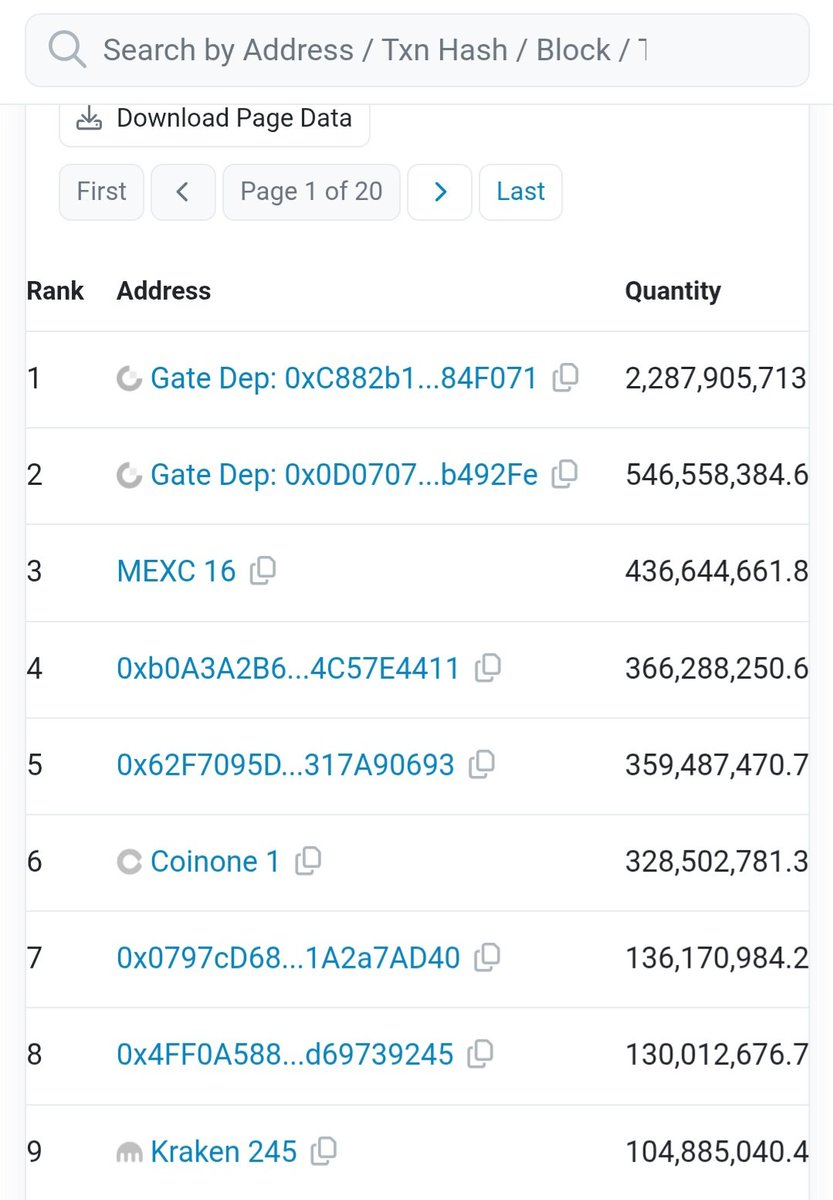The height and width of the screenshot is (1200, 833).
Task: Click the Quantity column header
Action: (x=673, y=291)
